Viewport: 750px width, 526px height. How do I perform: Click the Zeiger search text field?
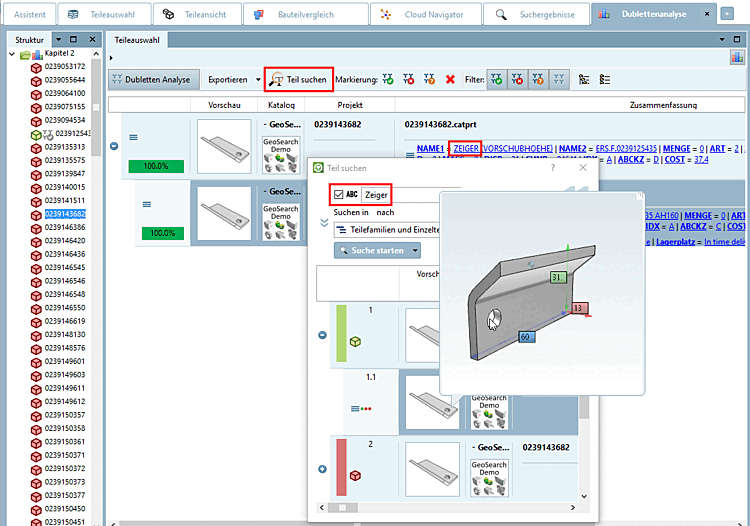coord(376,195)
